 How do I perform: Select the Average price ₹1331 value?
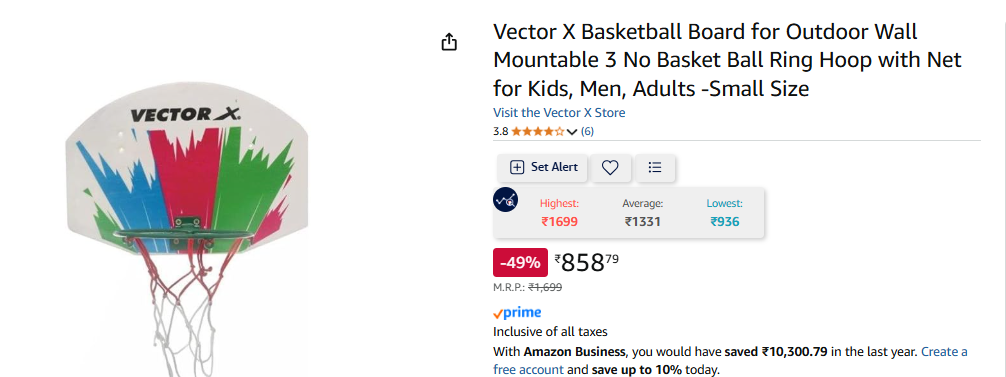[x=643, y=222]
